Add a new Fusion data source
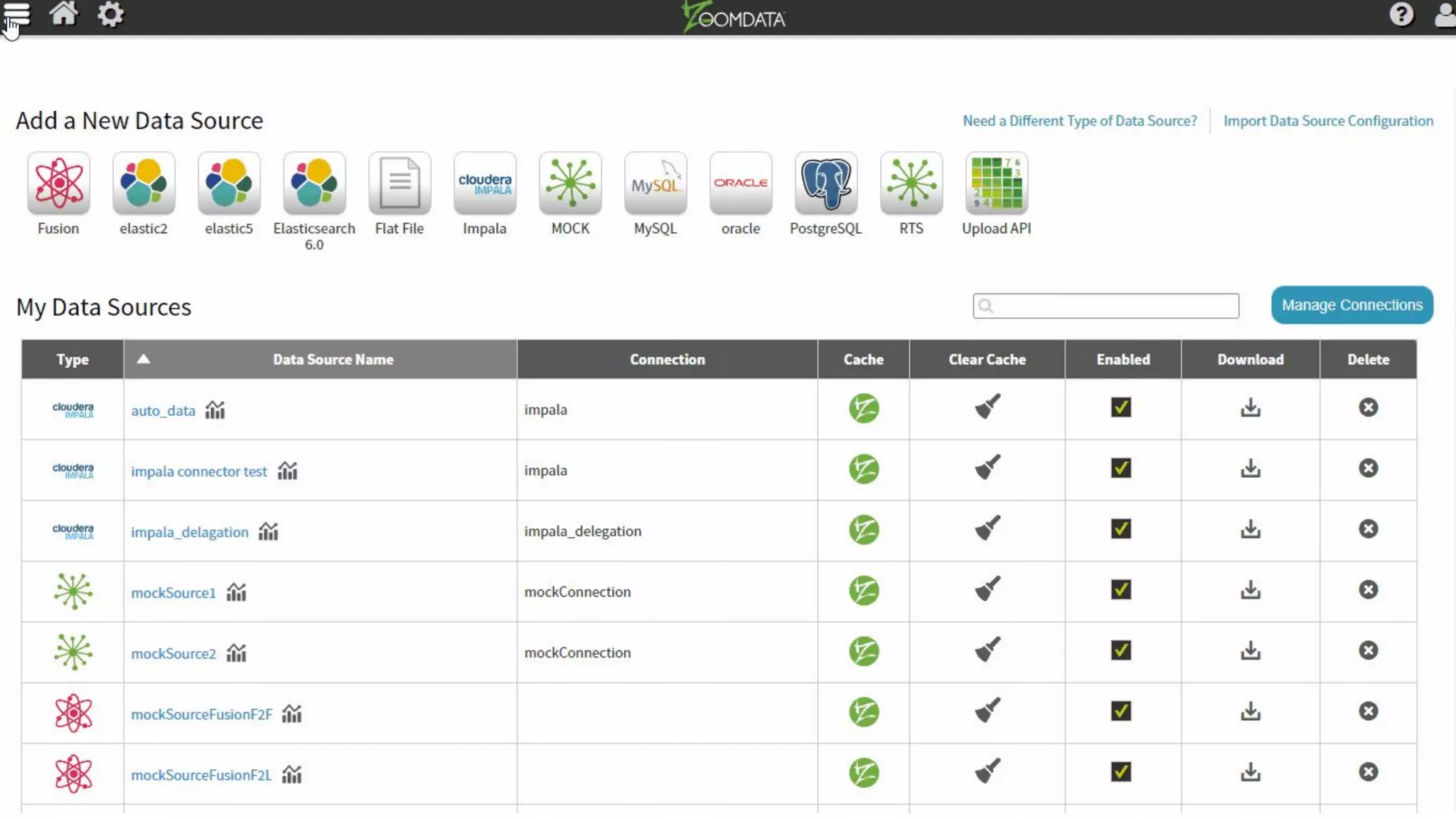The height and width of the screenshot is (819, 1456). point(58,183)
